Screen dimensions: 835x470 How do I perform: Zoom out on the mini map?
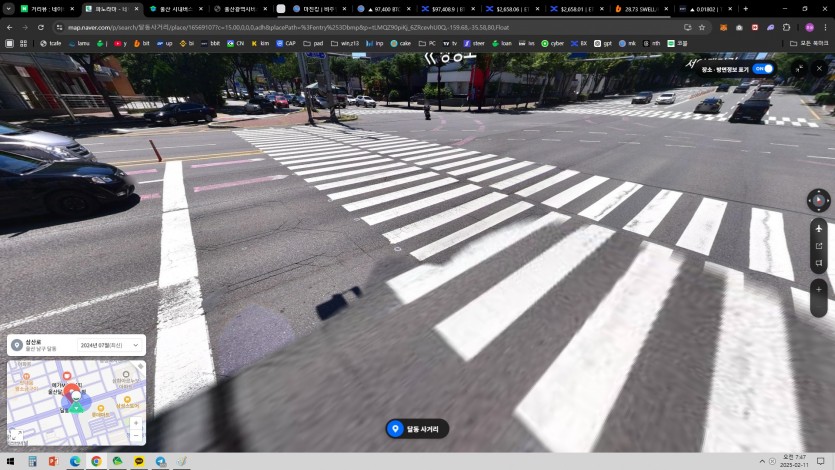click(136, 436)
